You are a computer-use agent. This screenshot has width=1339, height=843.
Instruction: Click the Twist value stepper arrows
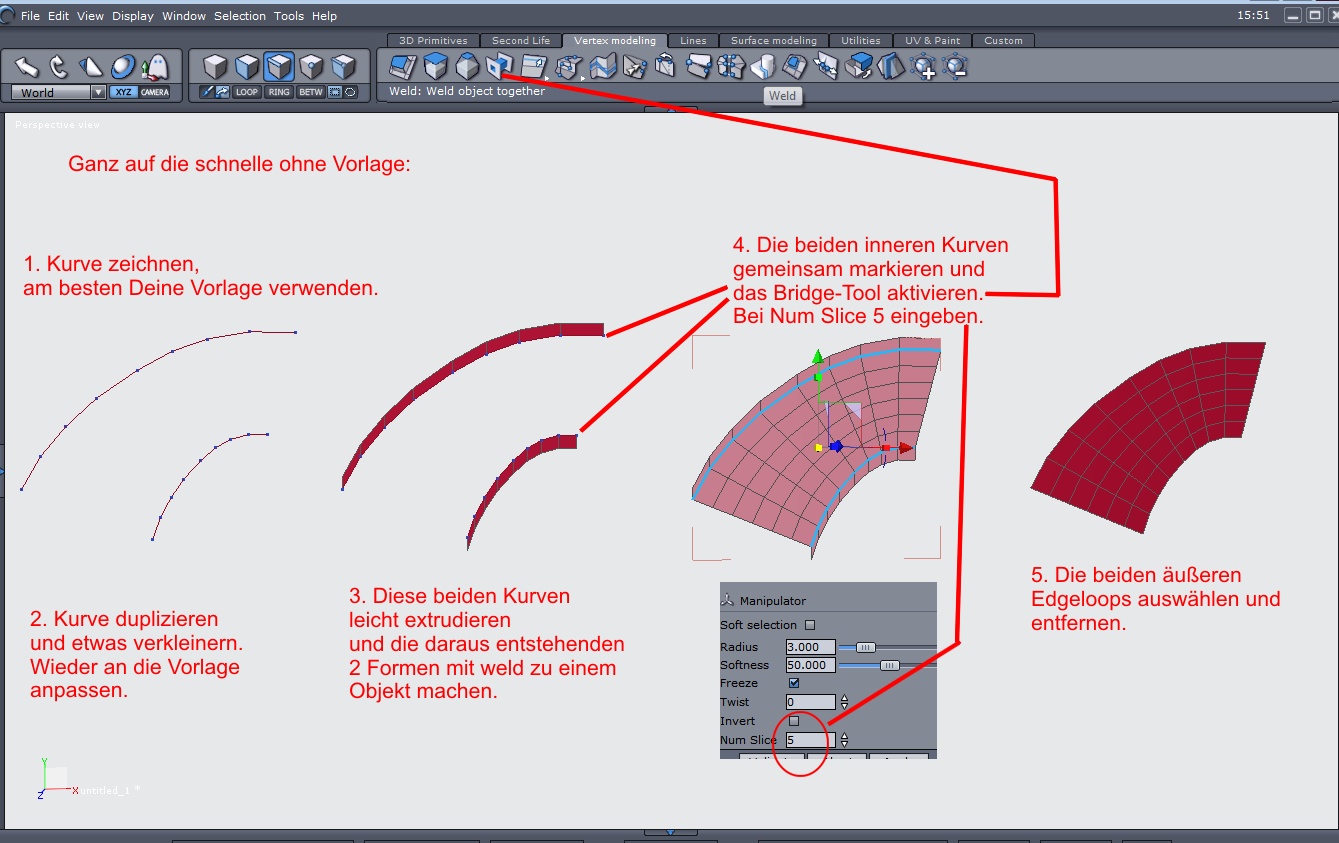(x=844, y=702)
